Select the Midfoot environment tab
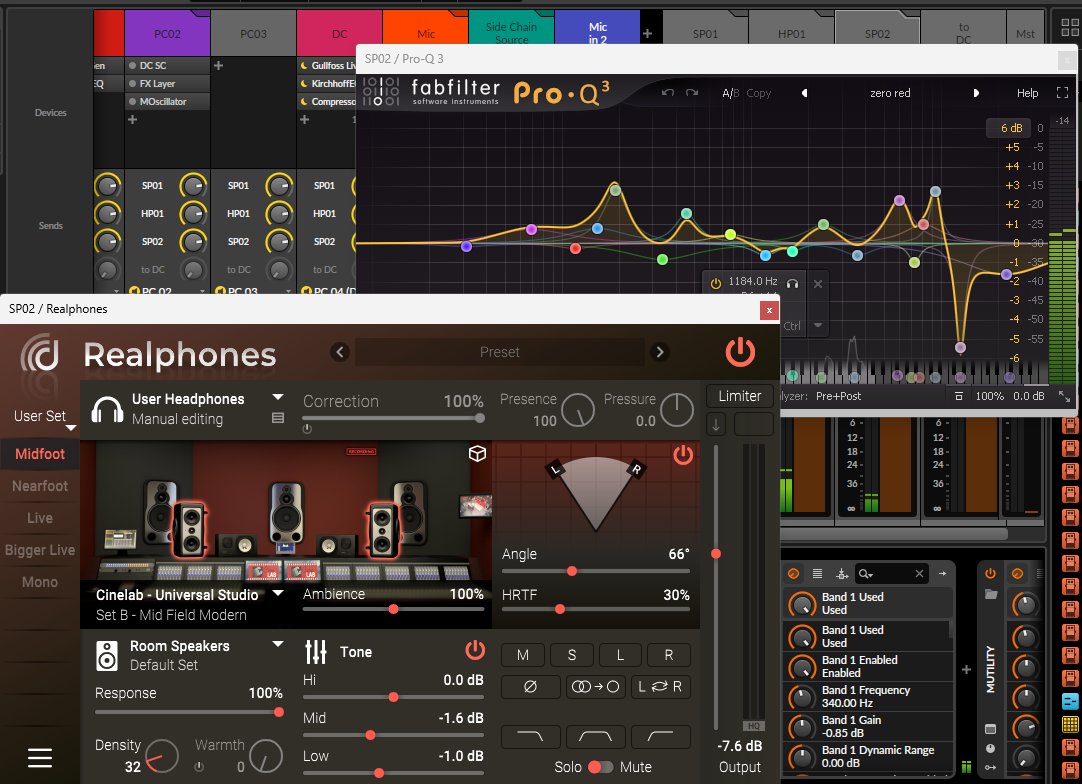This screenshot has width=1082, height=784. coord(39,453)
